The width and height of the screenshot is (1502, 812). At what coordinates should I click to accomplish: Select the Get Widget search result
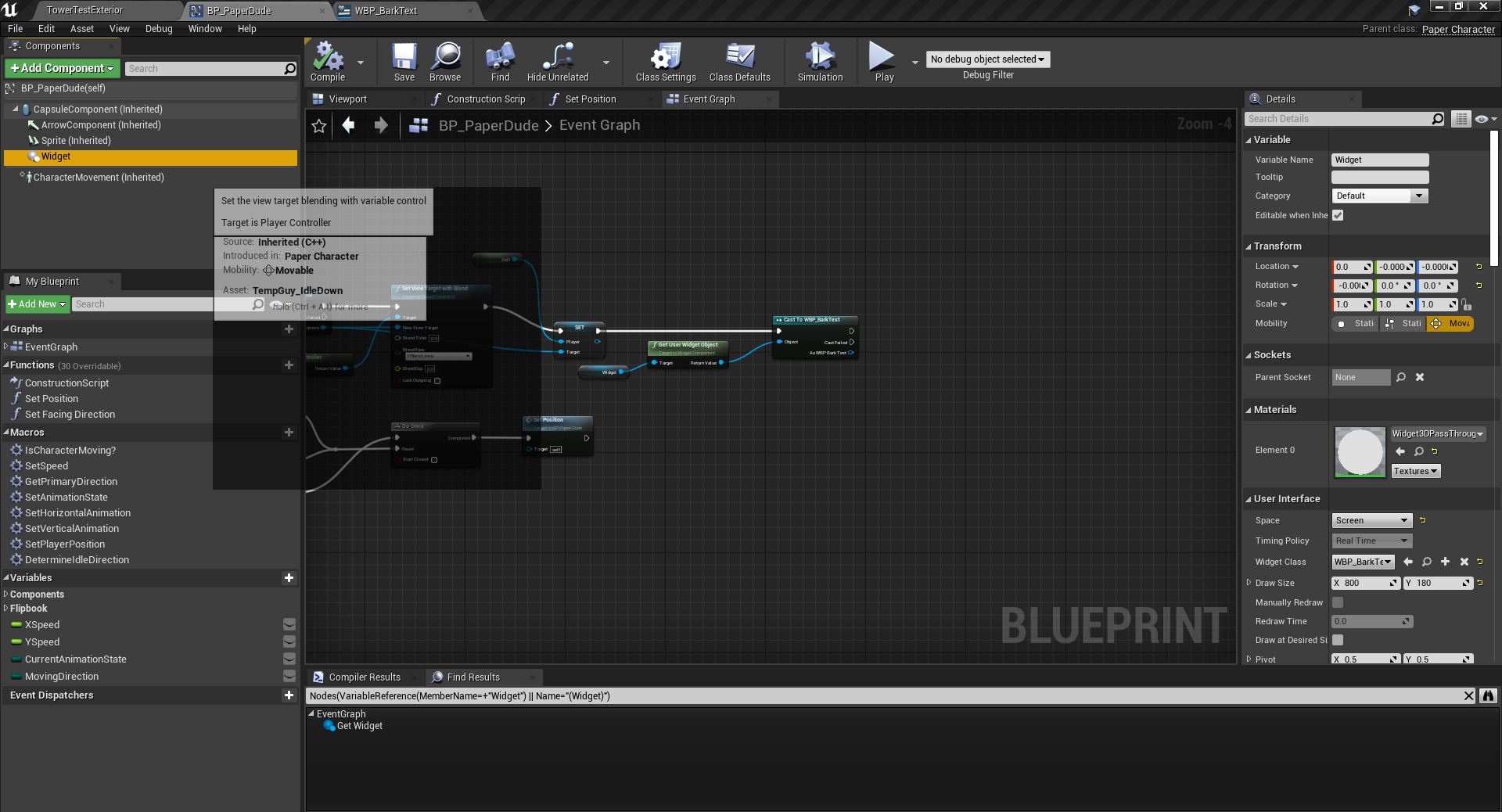359,726
